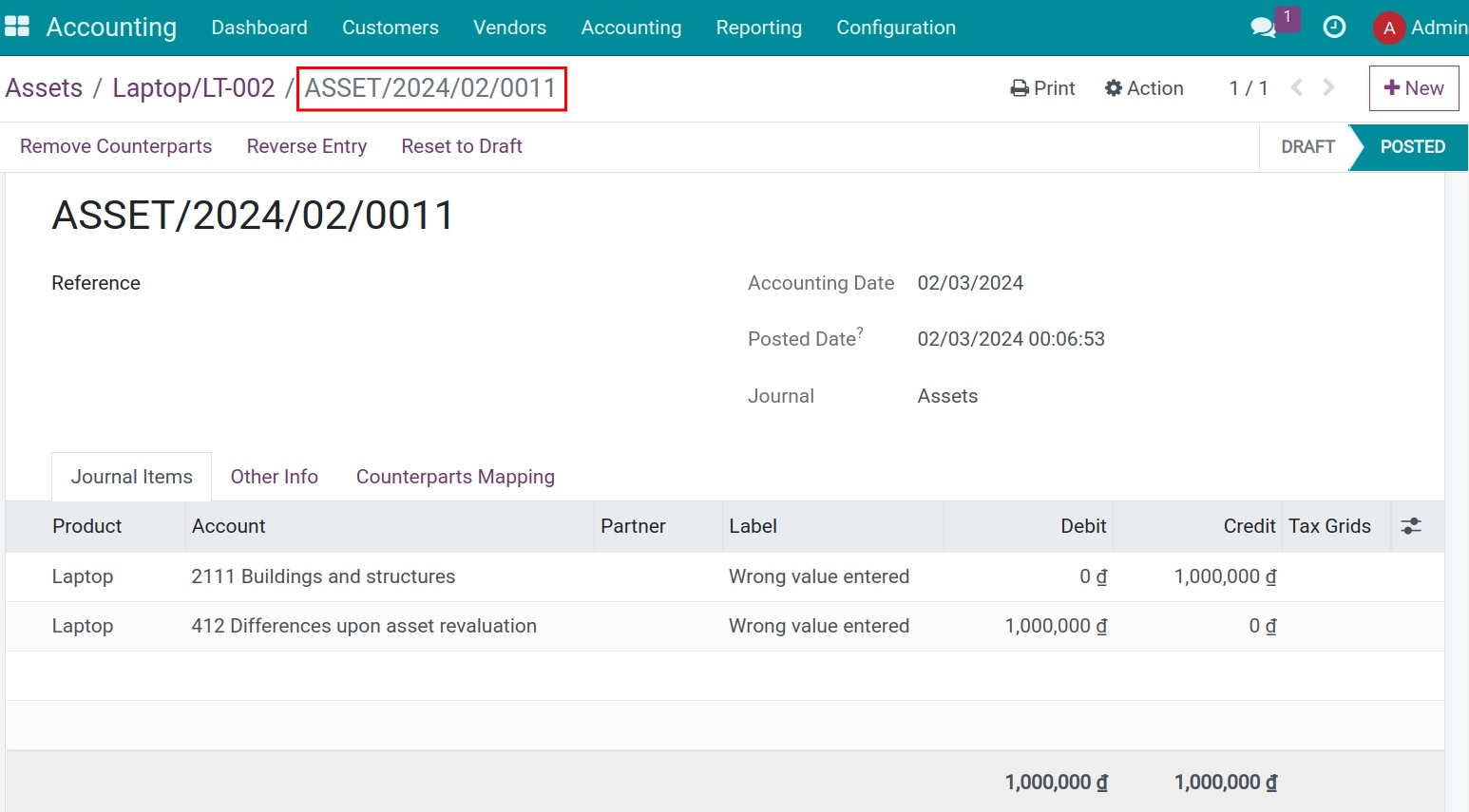Screen dimensions: 1469x812
Task: Open the Action gear menu
Action: (x=1144, y=87)
